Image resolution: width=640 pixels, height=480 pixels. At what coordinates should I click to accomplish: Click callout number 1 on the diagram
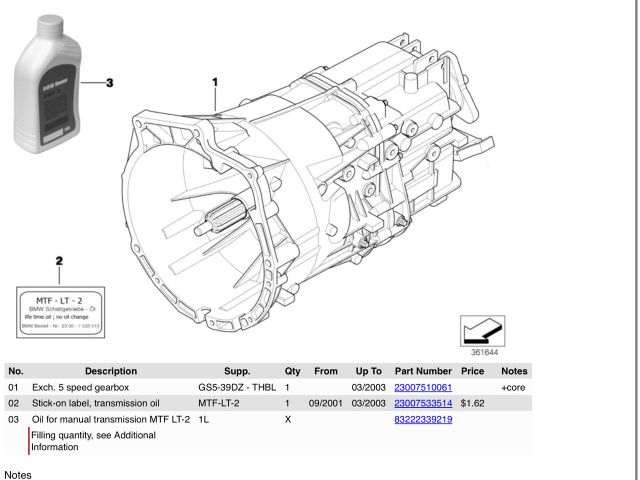(214, 81)
